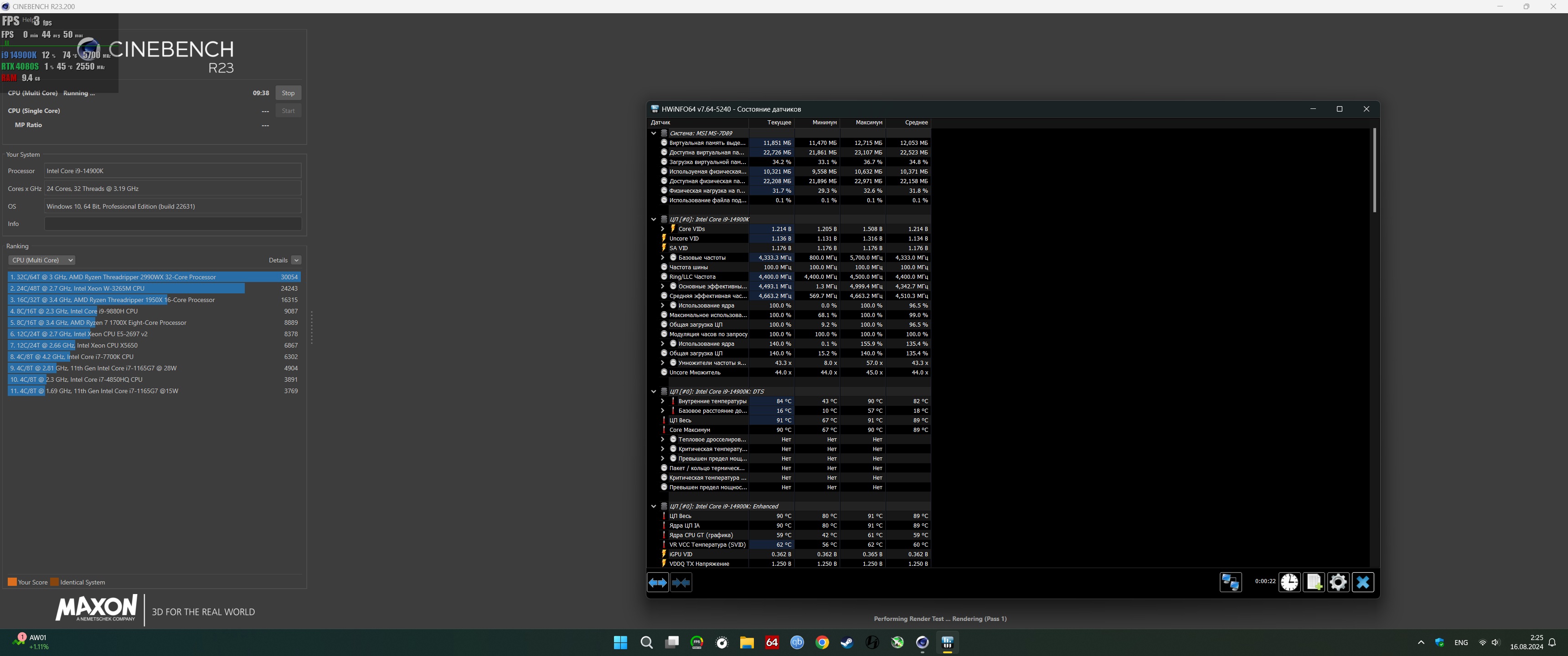The image size is (1568, 656).
Task: Expand the Core VIDs sensor row
Action: tap(662, 229)
